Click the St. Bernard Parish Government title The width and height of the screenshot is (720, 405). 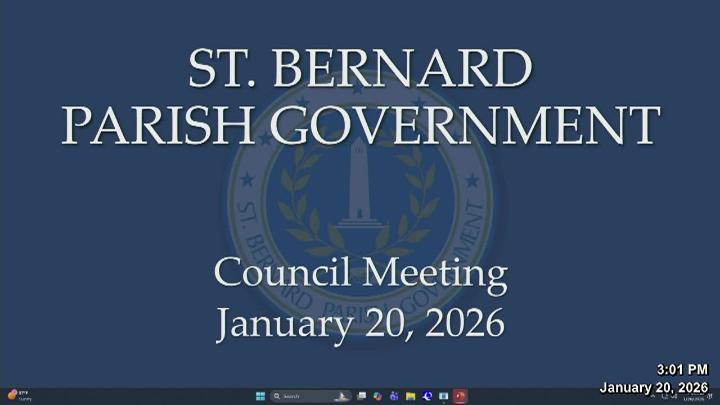[x=360, y=96]
